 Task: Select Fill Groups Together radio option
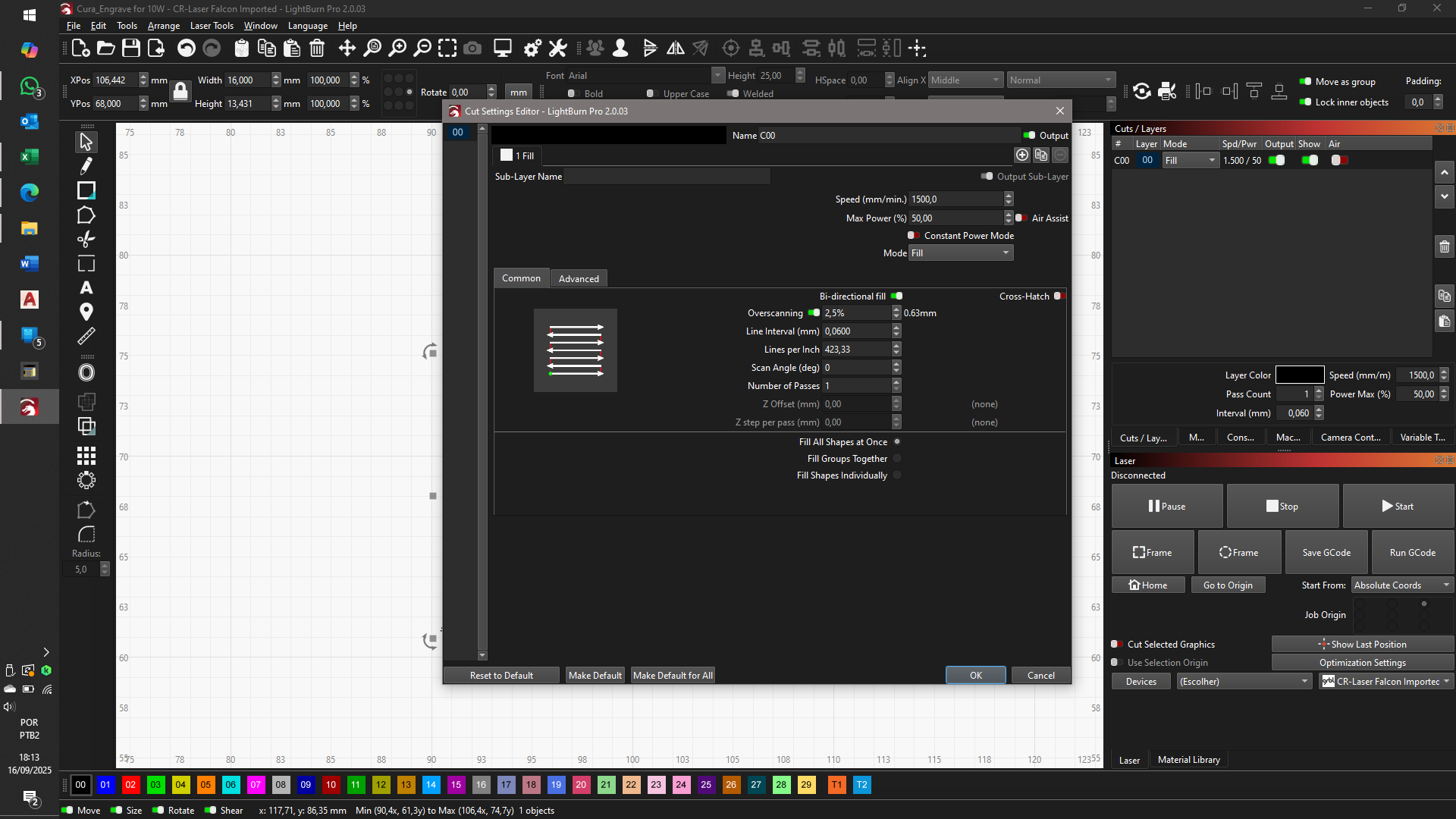point(897,459)
